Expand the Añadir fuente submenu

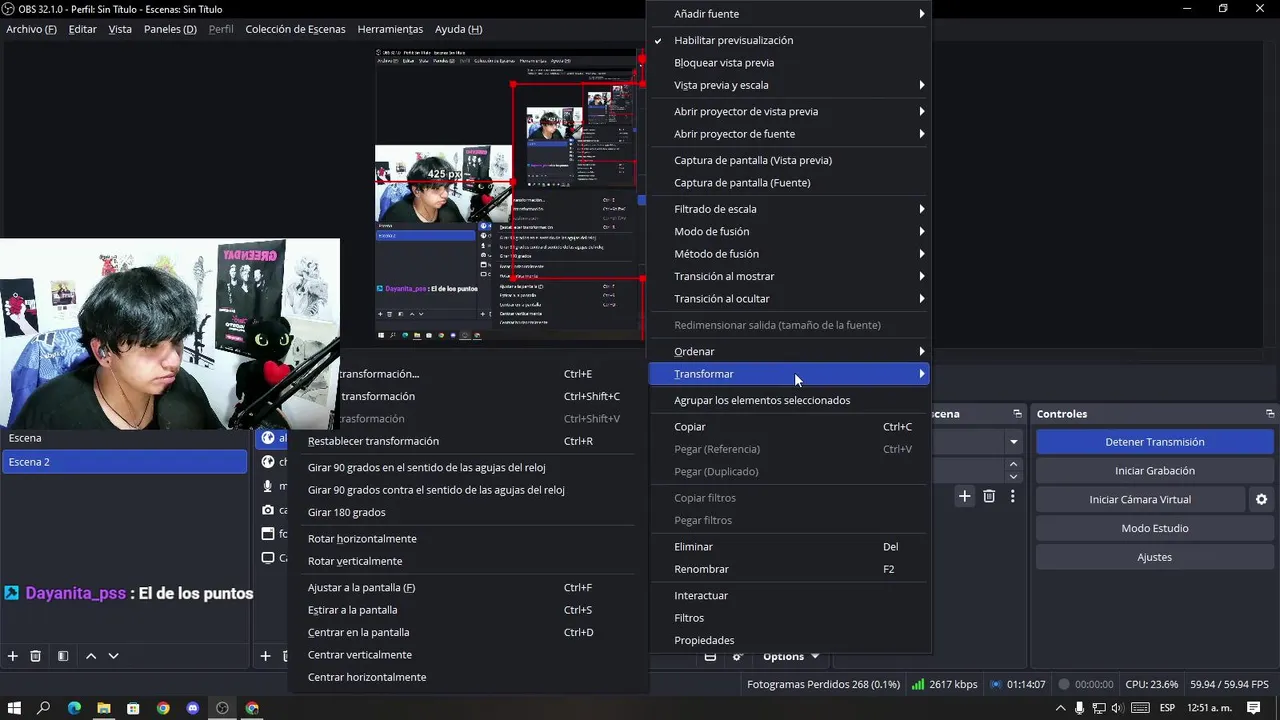point(790,14)
